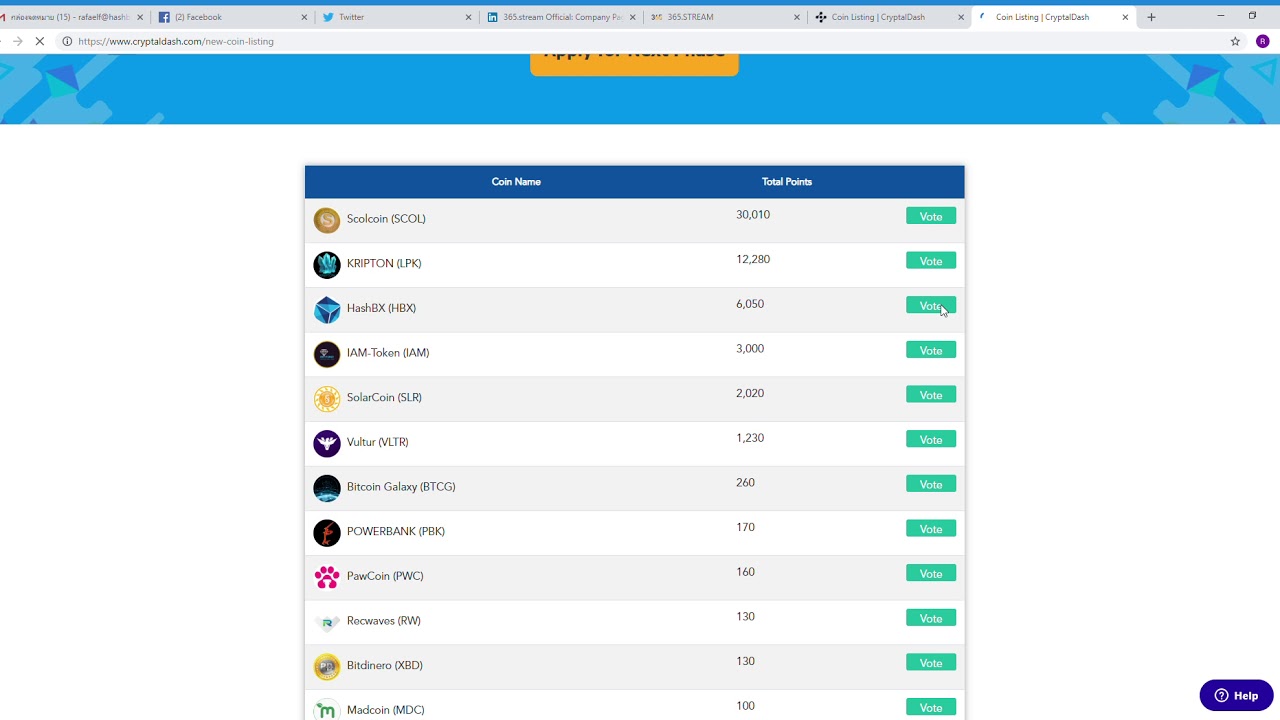Vote for Bitdinero (XBD)
This screenshot has width=1280, height=720.
931,662
